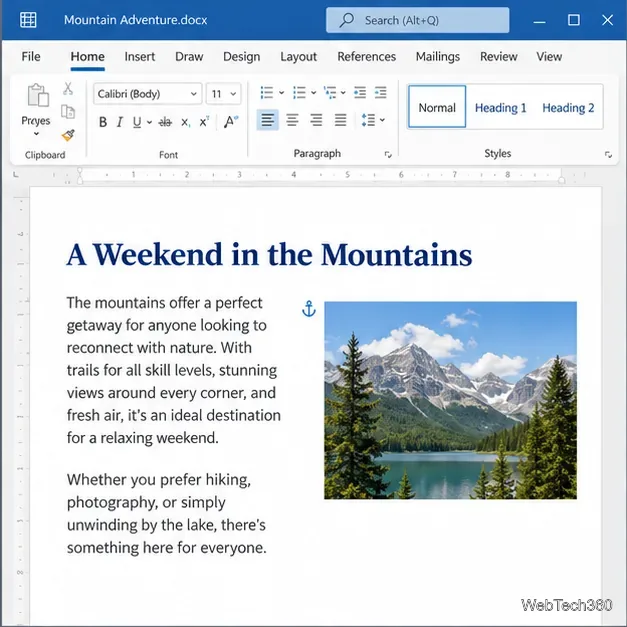Switch to the Layout tab
Viewport: 627px width, 627px height.
click(x=298, y=56)
